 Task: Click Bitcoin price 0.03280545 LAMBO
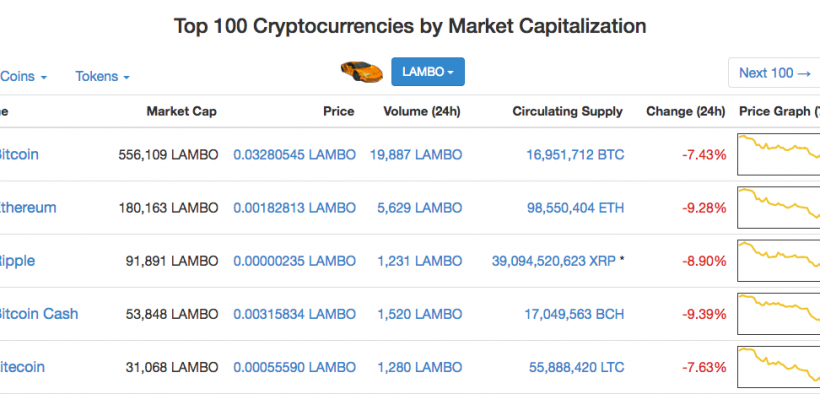[x=294, y=155]
